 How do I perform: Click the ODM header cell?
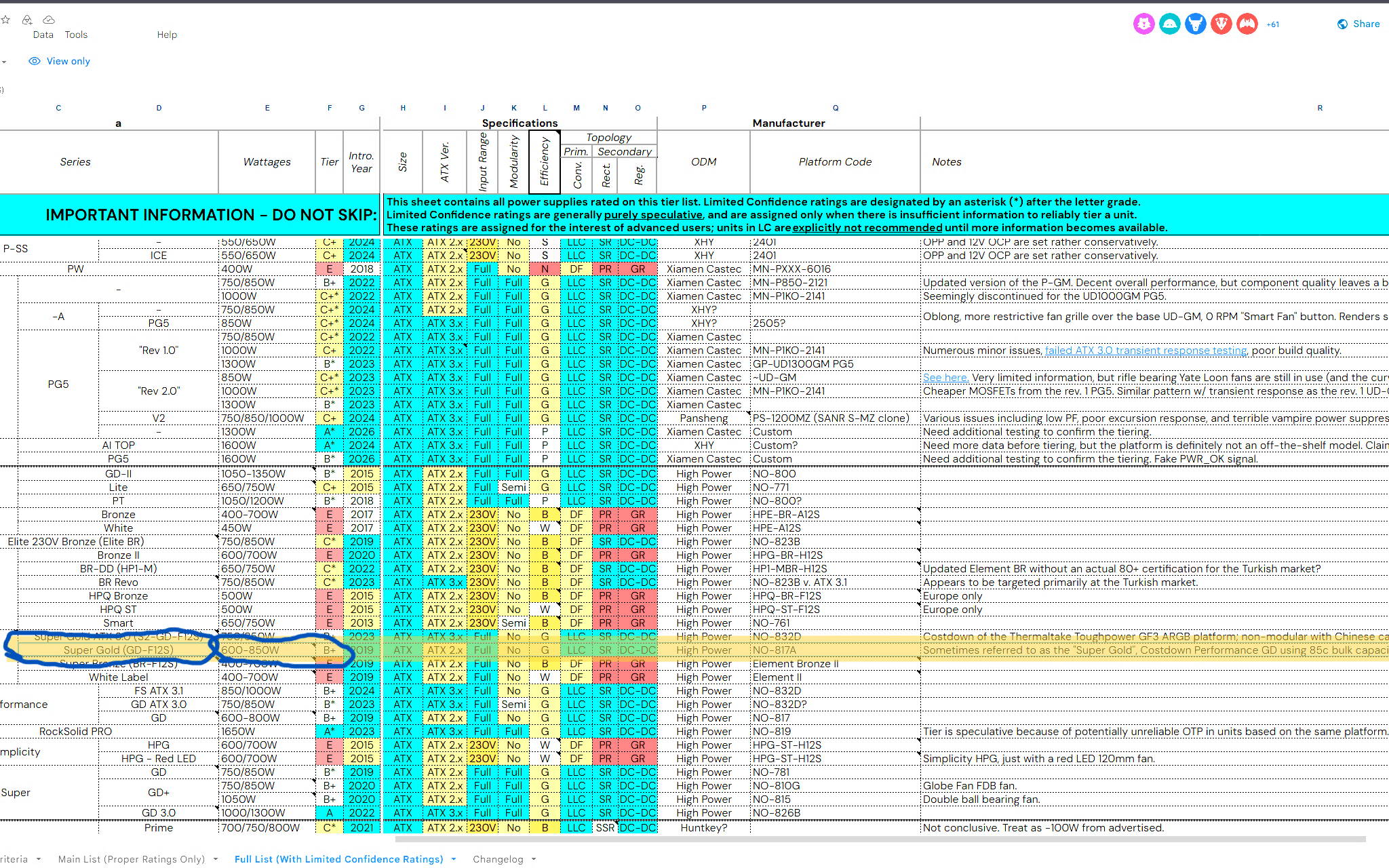(x=704, y=162)
